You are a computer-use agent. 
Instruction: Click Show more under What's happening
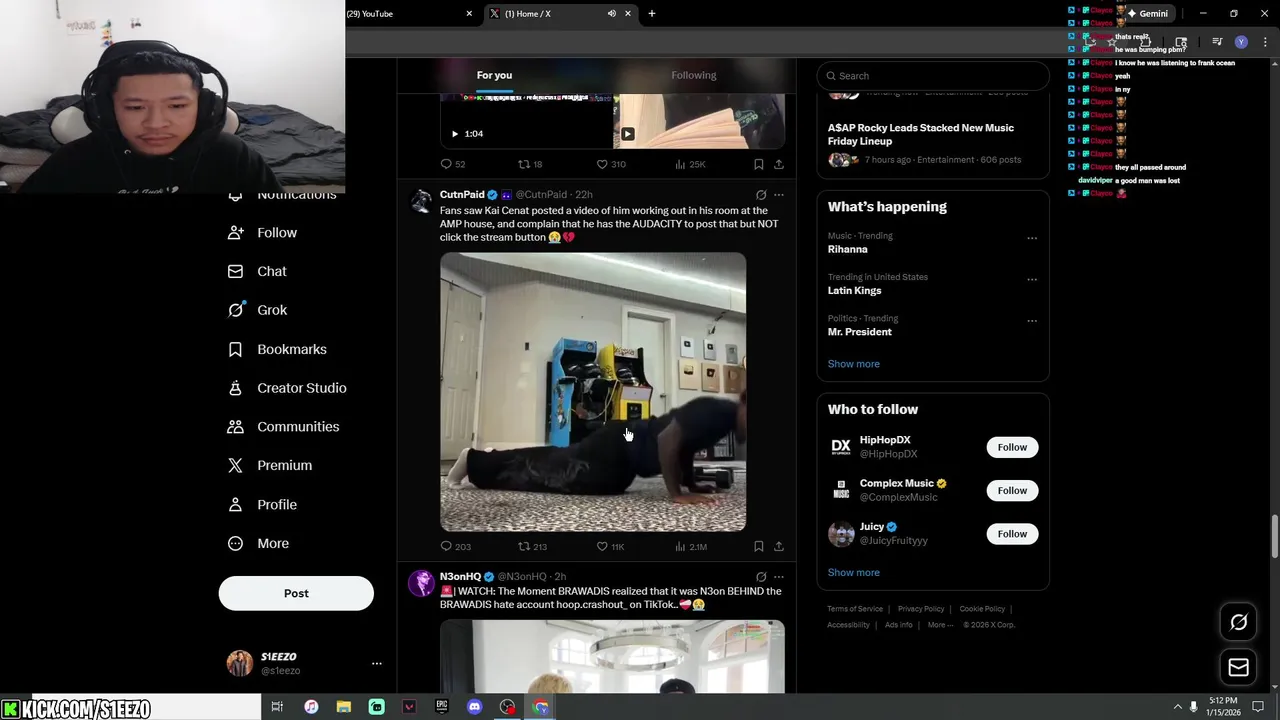tap(853, 364)
